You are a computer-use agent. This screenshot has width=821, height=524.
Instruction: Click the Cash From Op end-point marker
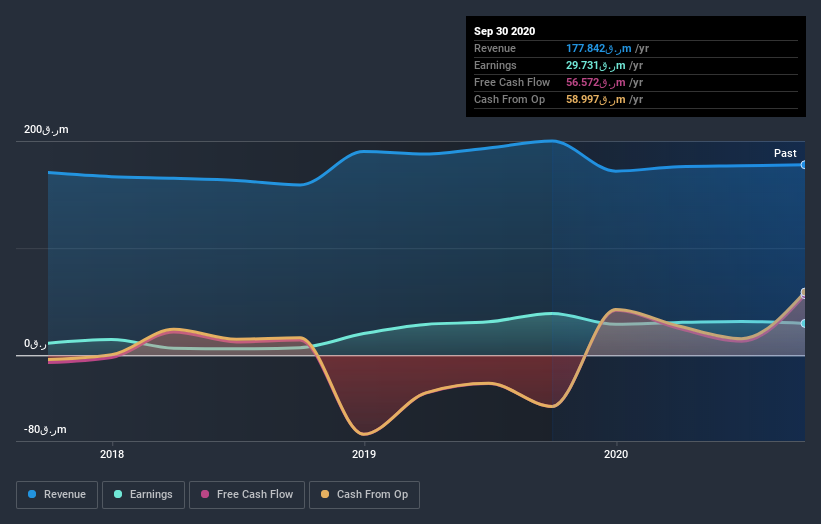coord(804,292)
